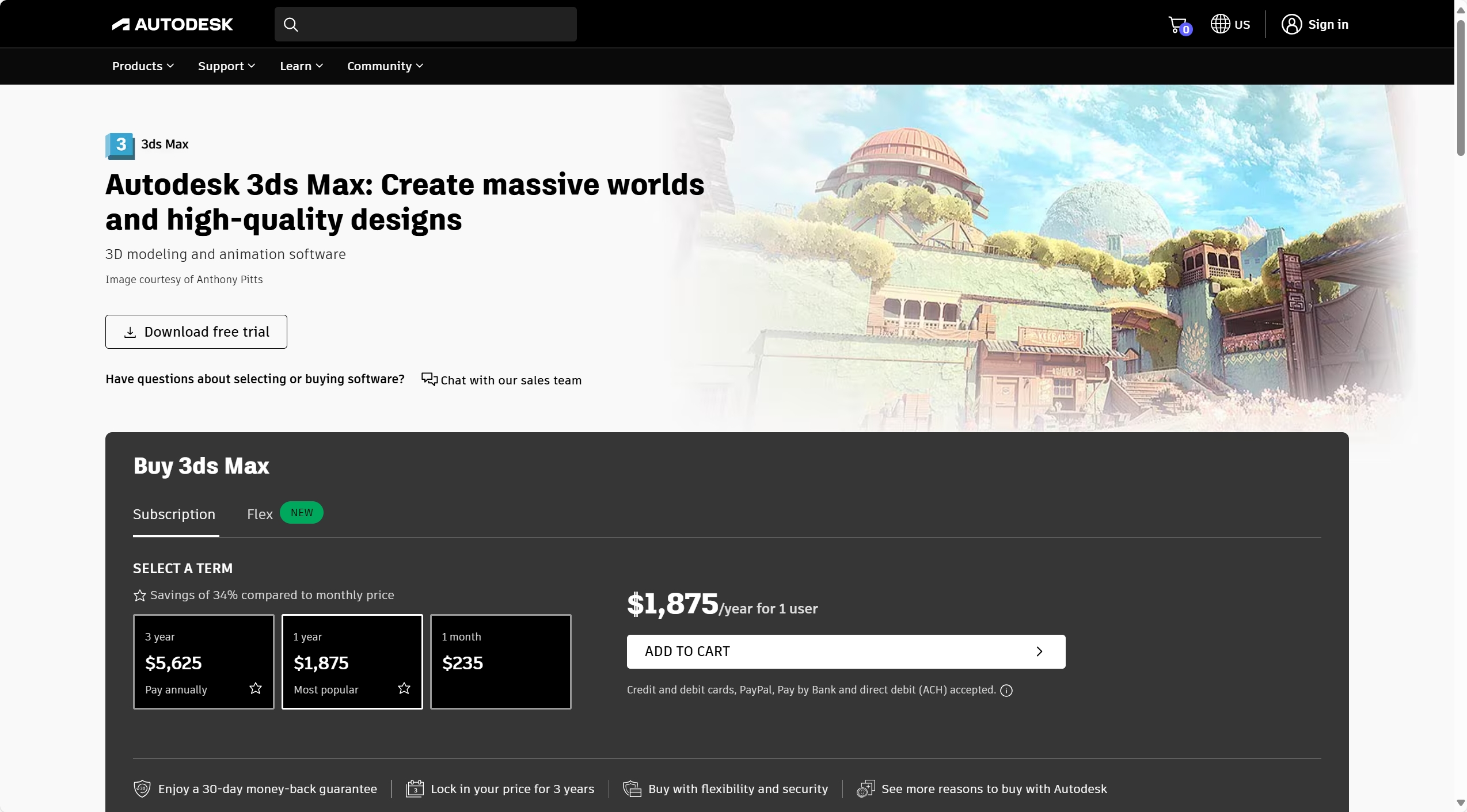
Task: Open See more reasons to buy with Autodesk
Action: coord(994,788)
